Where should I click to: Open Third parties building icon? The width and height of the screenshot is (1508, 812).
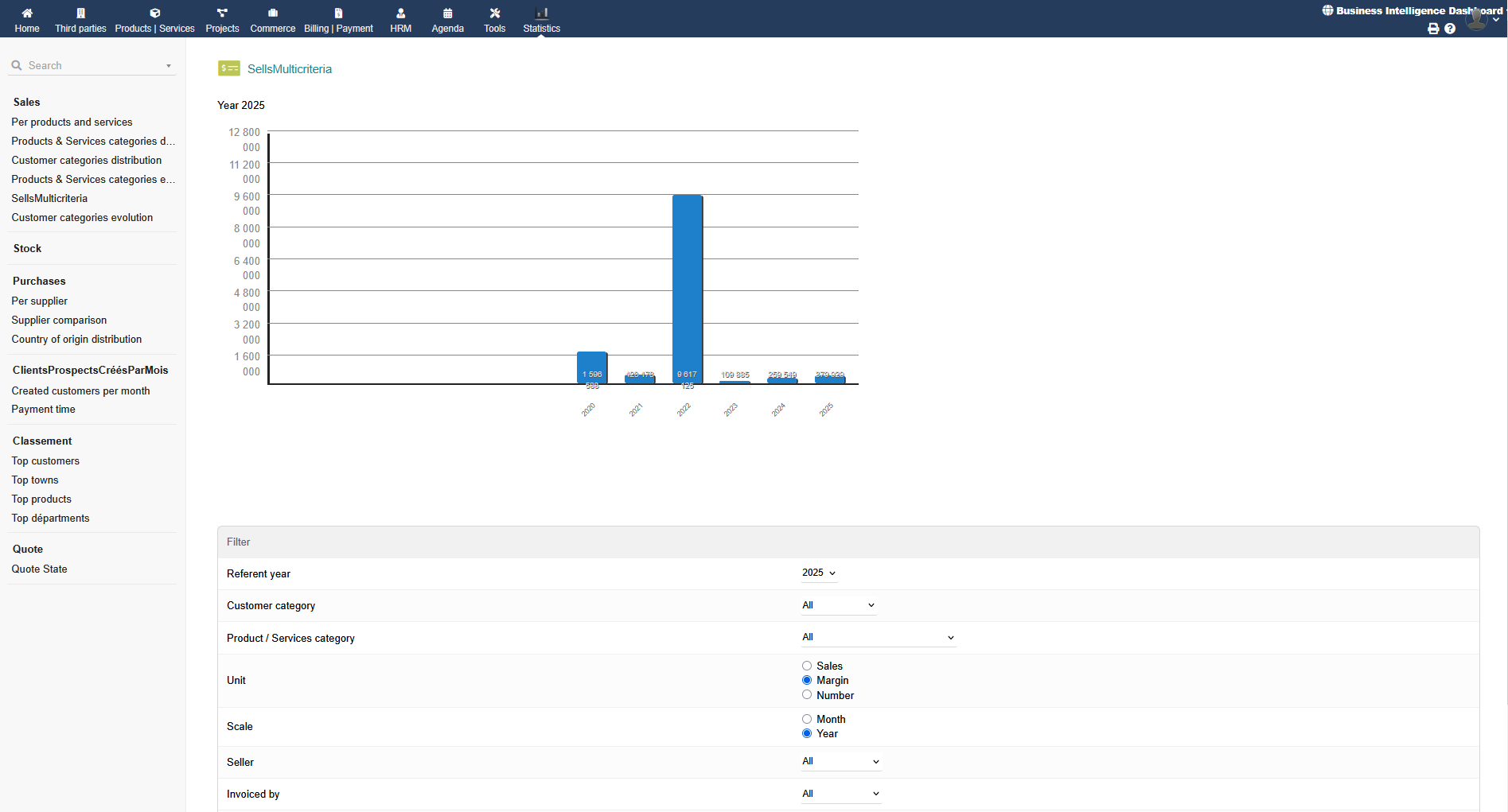point(80,14)
